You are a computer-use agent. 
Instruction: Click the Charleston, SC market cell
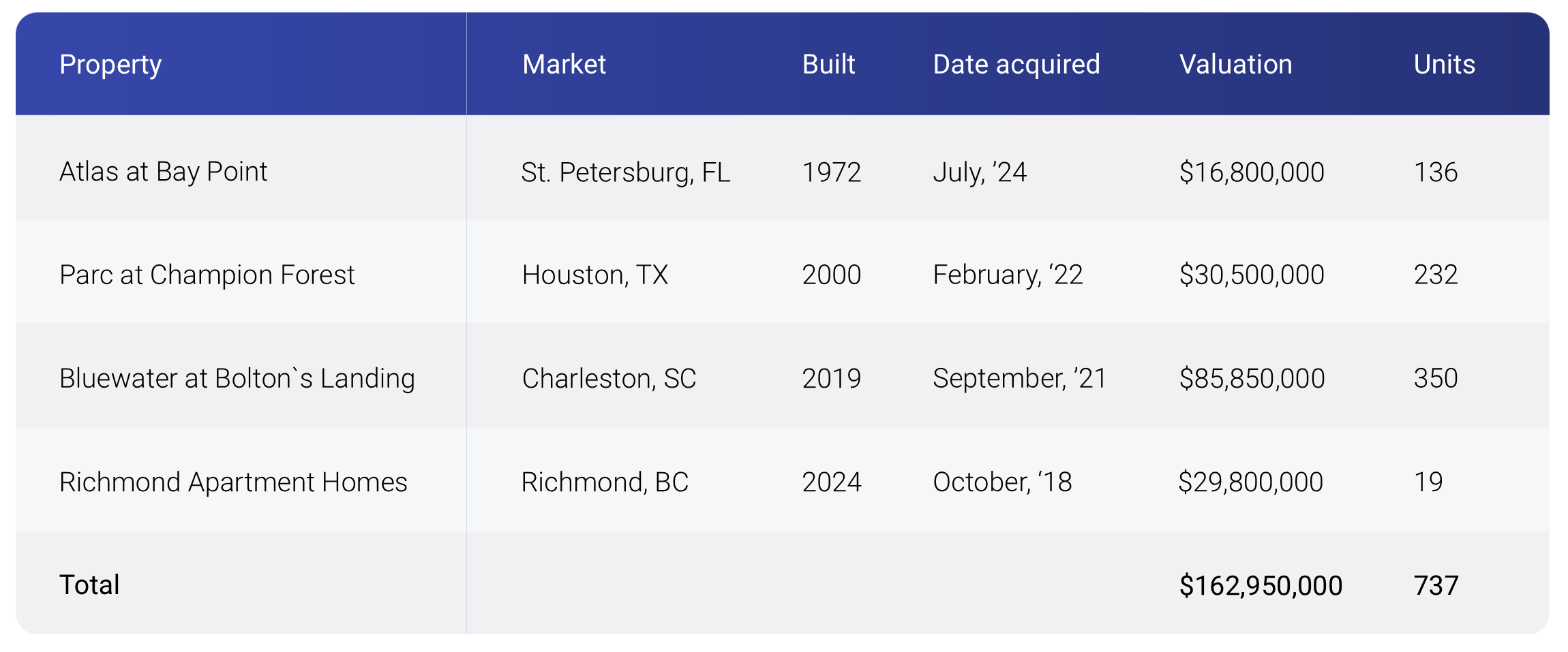(x=609, y=378)
